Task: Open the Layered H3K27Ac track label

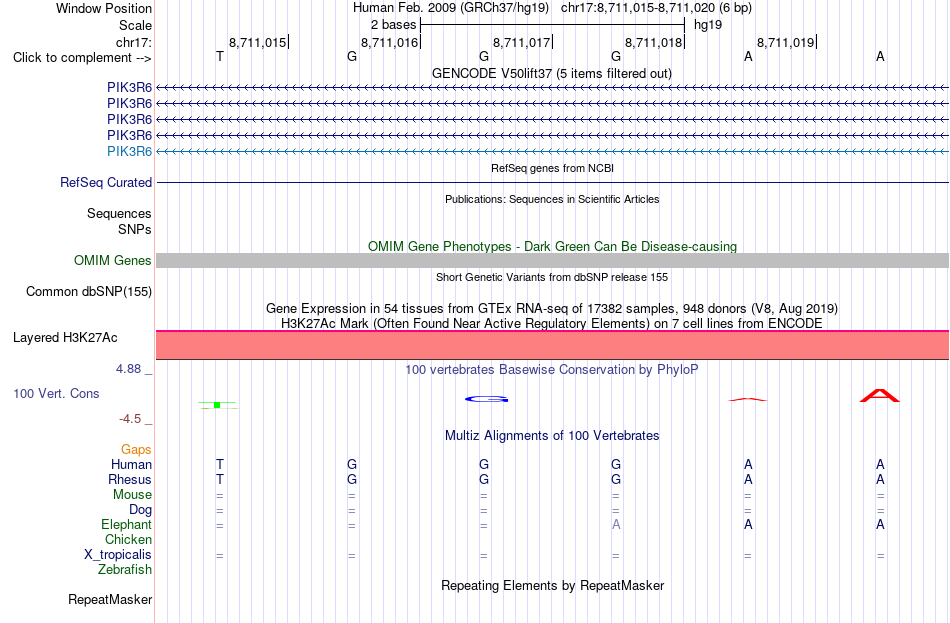Action: pyautogui.click(x=65, y=338)
